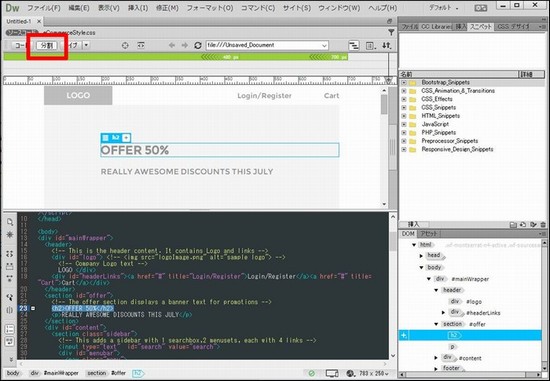Switch to CC Libraries panel tab
Image resolution: width=550 pixels, height=381 pixels.
436,27
